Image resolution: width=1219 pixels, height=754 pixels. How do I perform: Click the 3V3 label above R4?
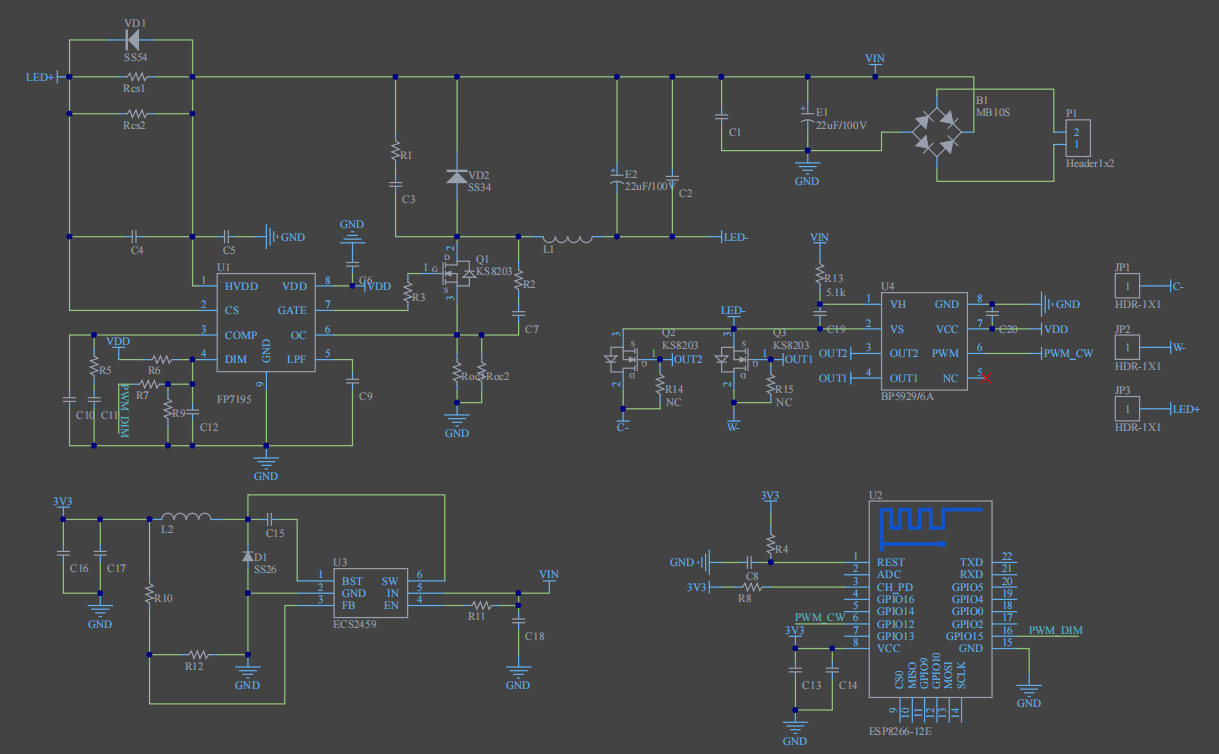(x=770, y=495)
